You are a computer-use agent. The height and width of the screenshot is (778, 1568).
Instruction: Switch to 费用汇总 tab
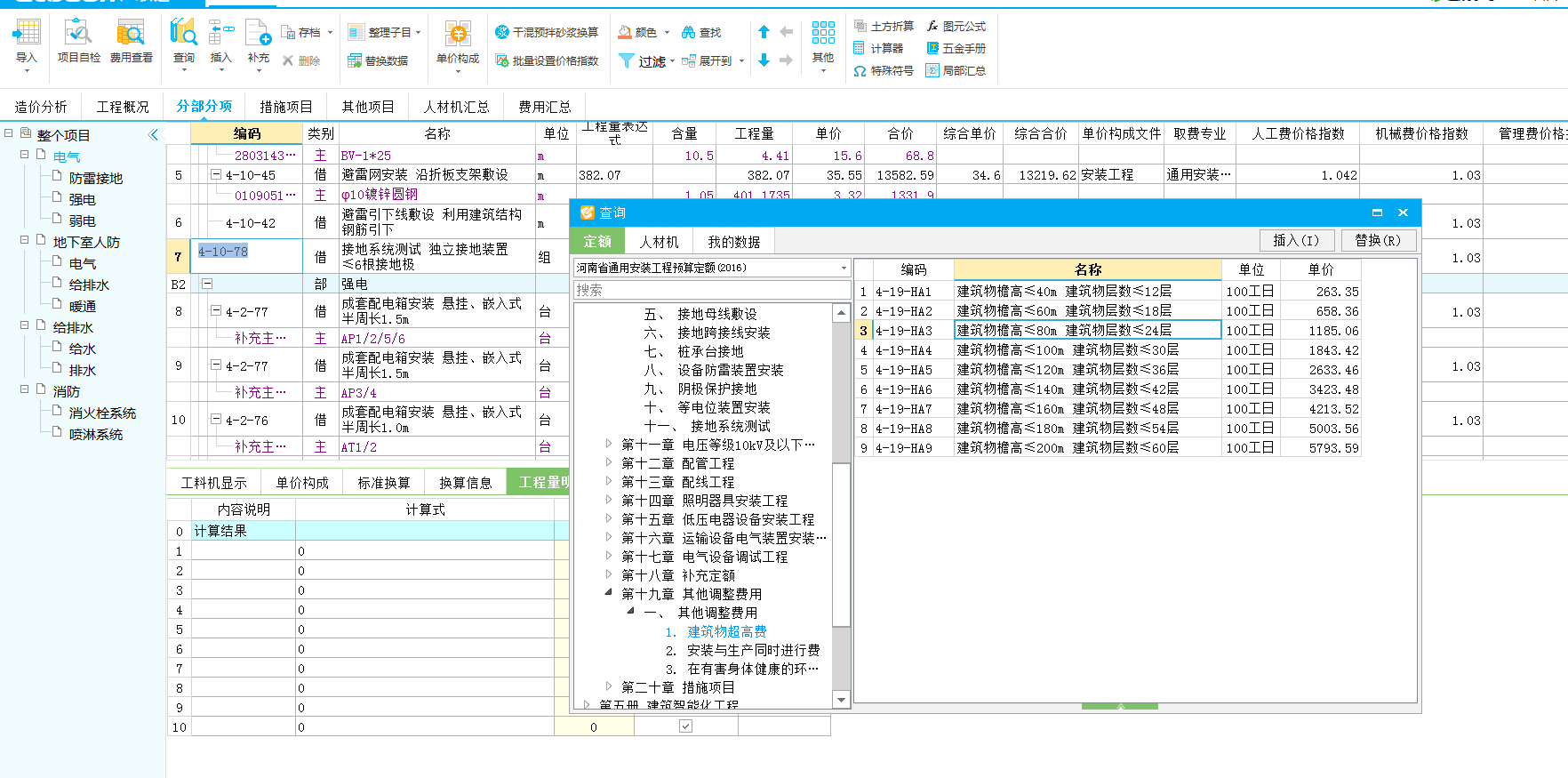545,107
